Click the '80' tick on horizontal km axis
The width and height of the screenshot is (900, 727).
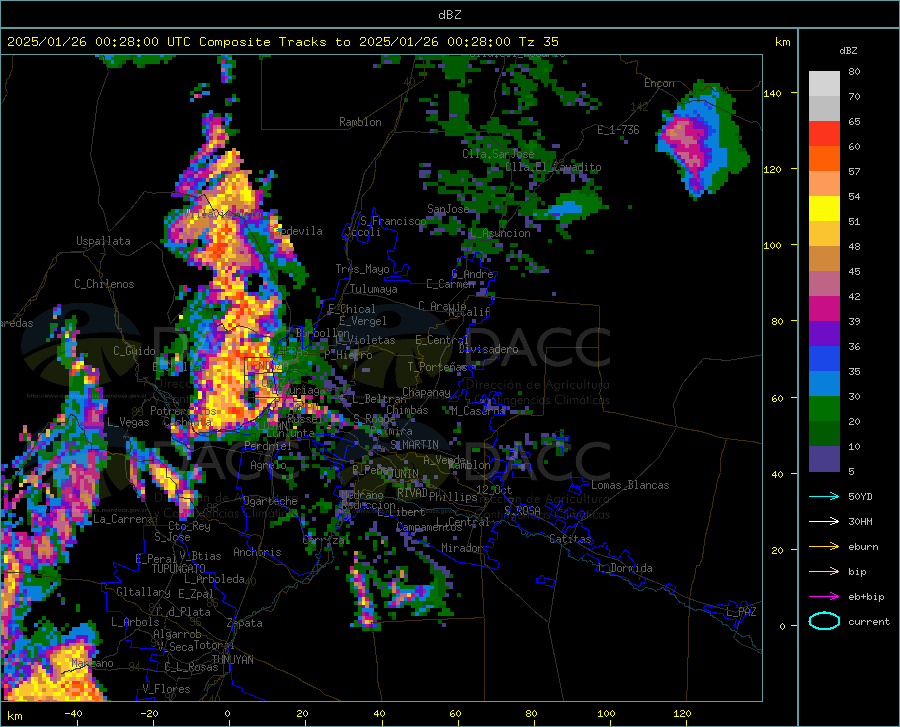coord(531,713)
